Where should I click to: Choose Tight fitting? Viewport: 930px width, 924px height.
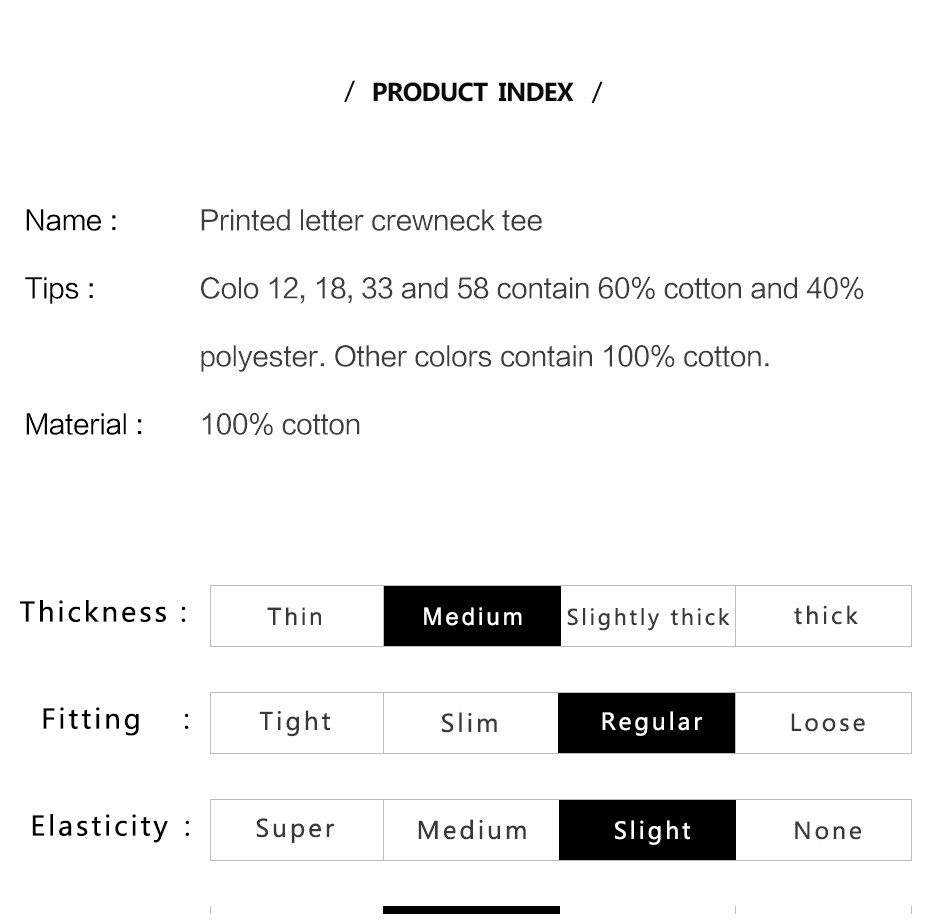tap(297, 722)
